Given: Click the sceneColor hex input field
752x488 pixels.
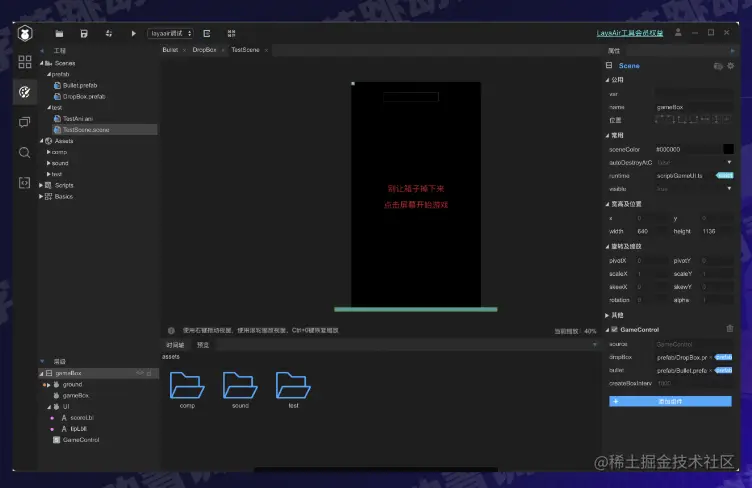Looking at the screenshot, I should tap(688, 149).
